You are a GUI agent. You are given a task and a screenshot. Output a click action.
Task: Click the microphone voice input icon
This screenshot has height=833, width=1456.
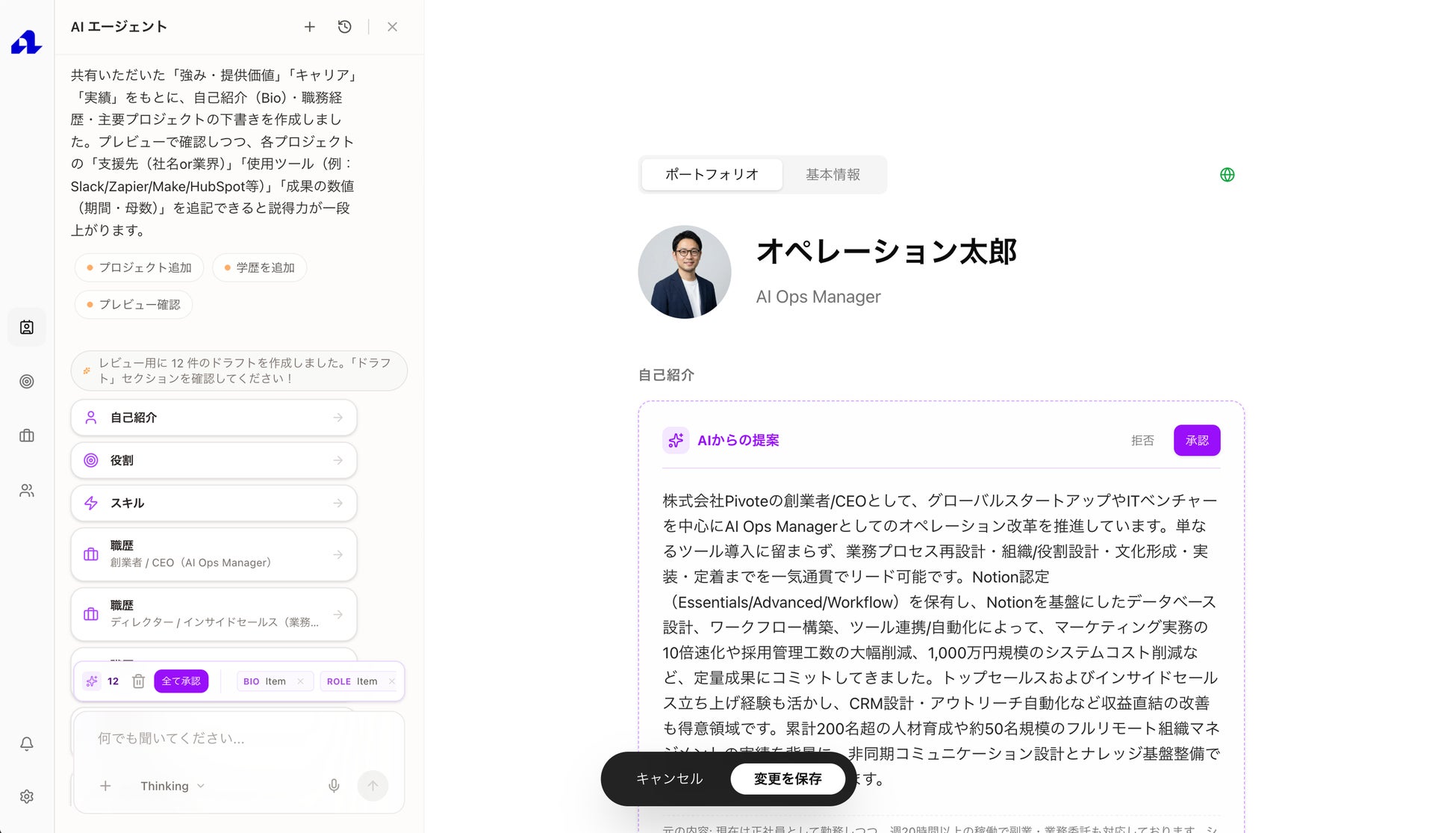coord(334,786)
